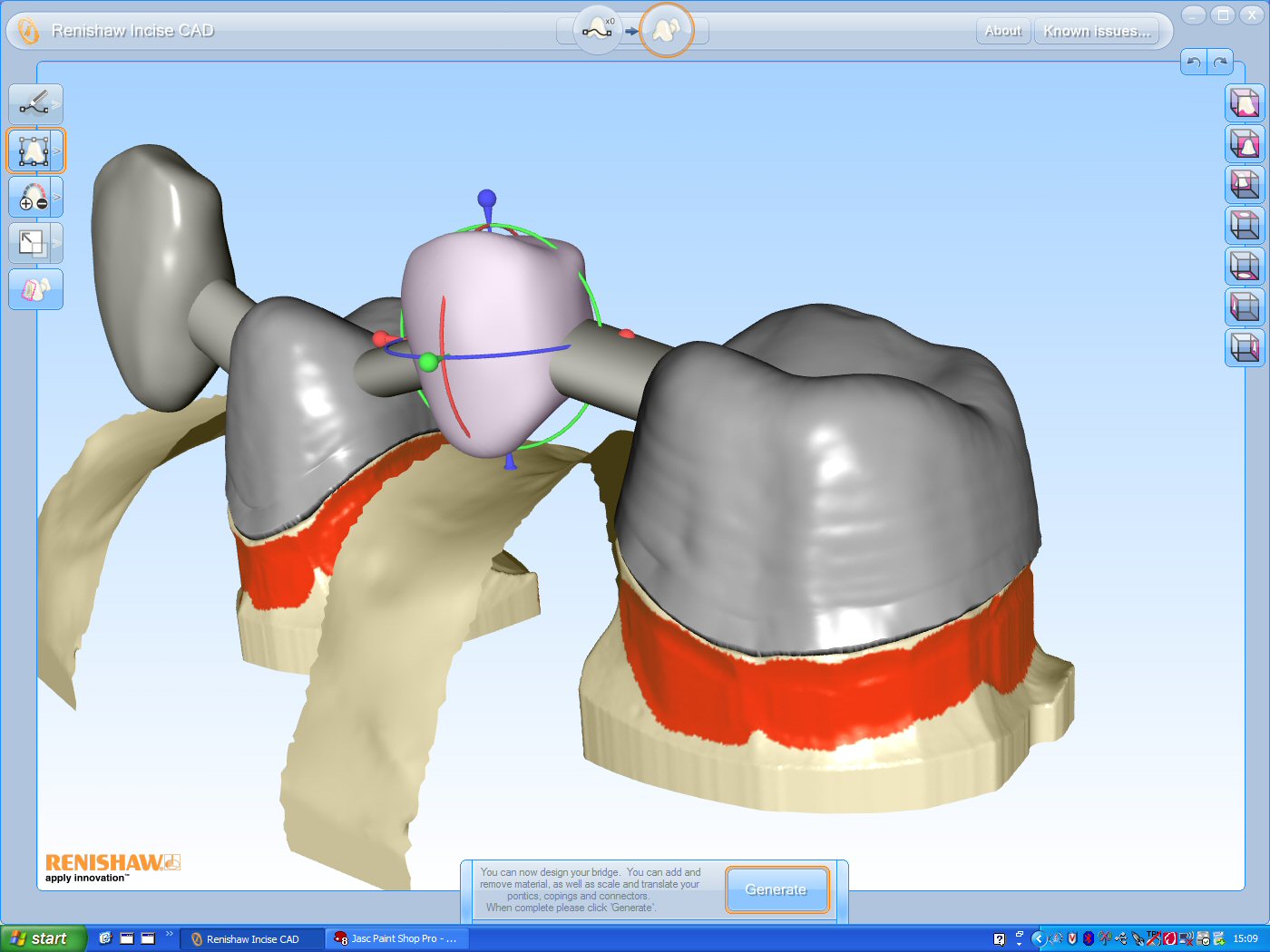The image size is (1270, 952).
Task: Go to the margin line workflow step
Action: [597, 30]
